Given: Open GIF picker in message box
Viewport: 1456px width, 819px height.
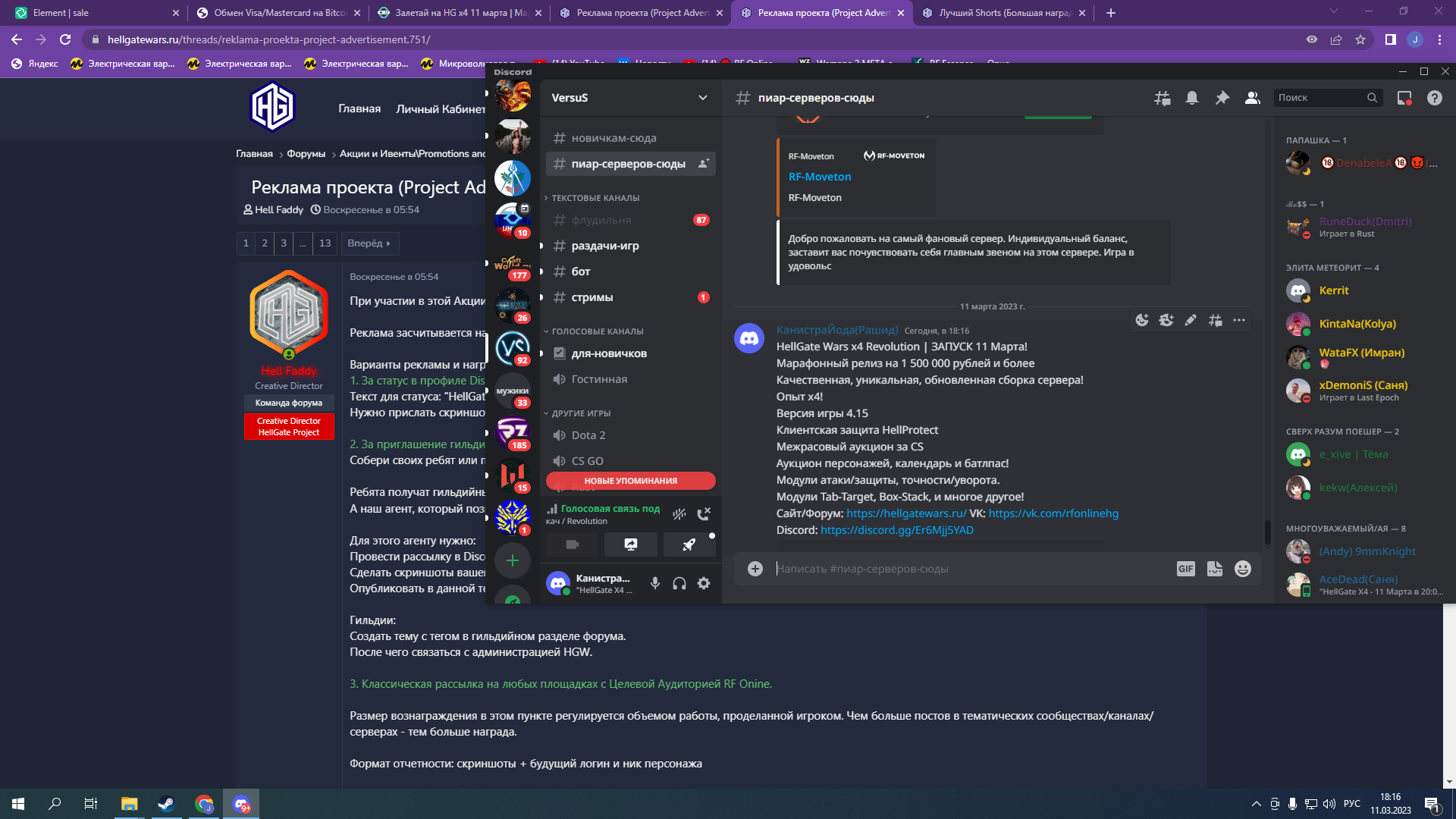Looking at the screenshot, I should tap(1186, 569).
